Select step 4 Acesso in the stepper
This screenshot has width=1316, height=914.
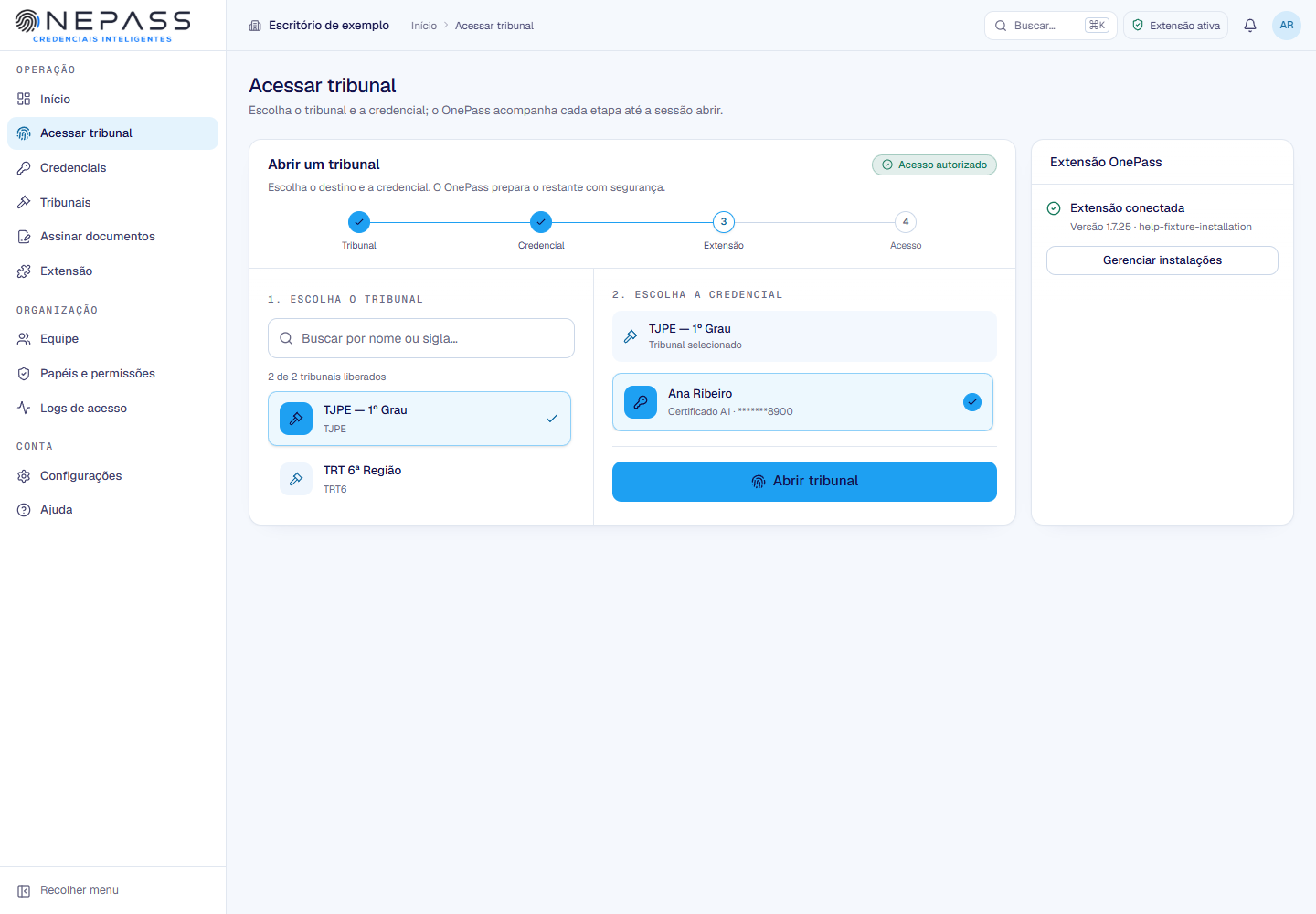pos(906,222)
